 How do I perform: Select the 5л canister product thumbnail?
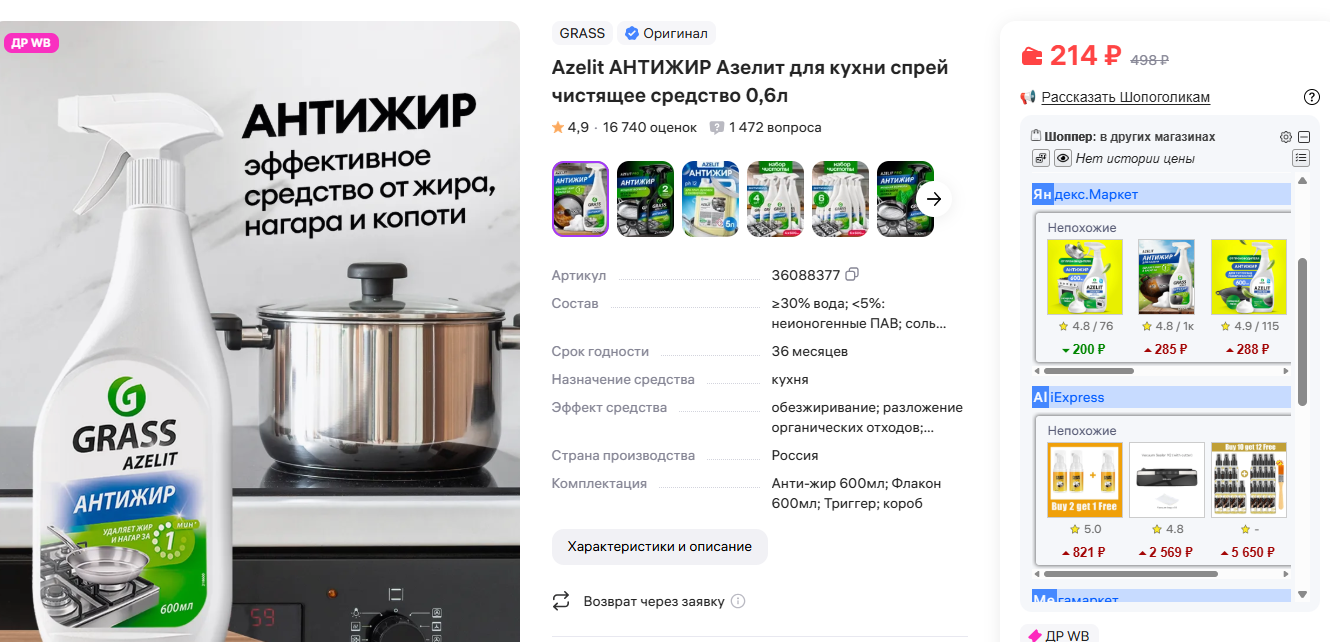click(710, 199)
